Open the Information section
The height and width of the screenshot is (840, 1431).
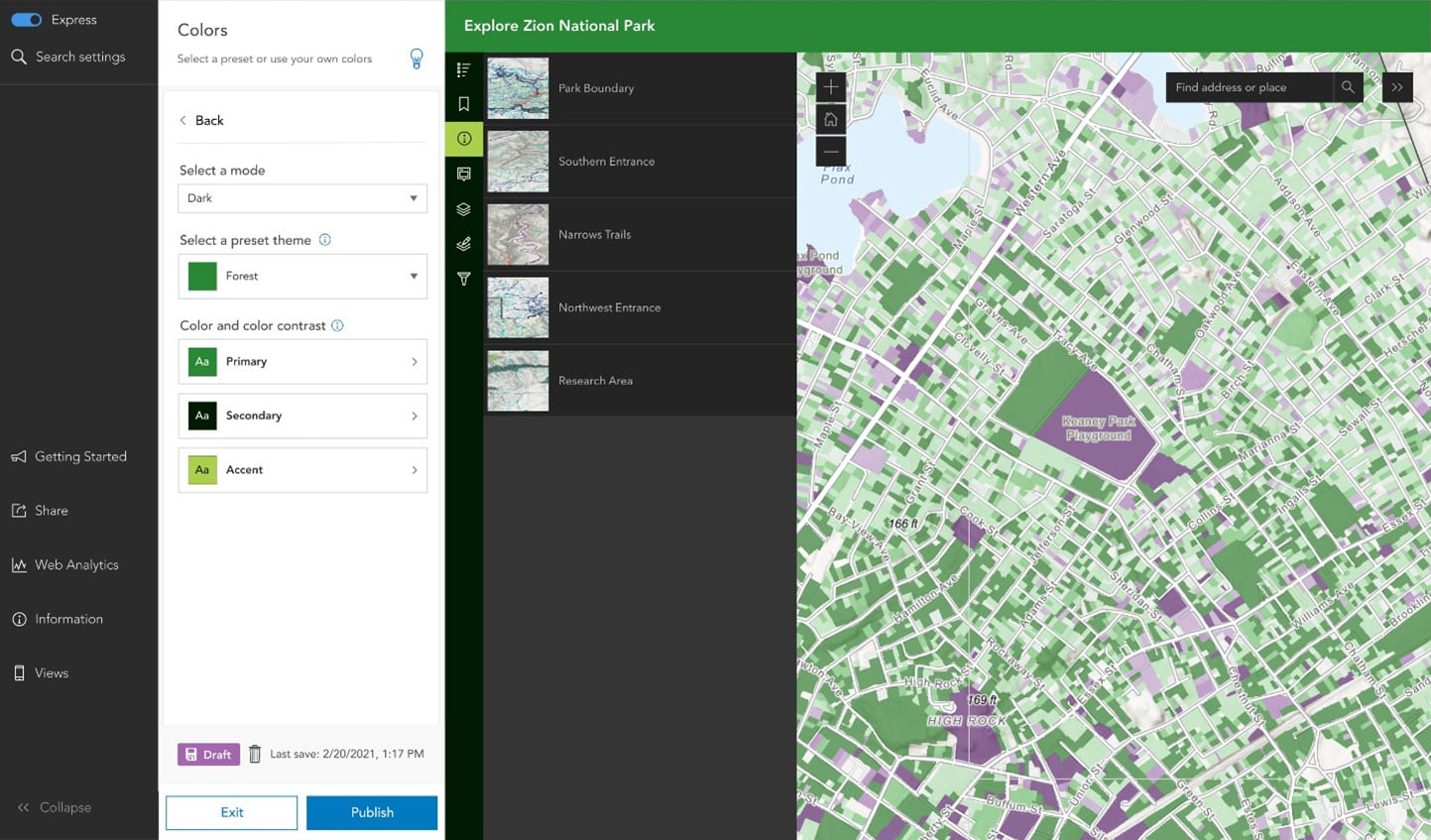point(58,619)
